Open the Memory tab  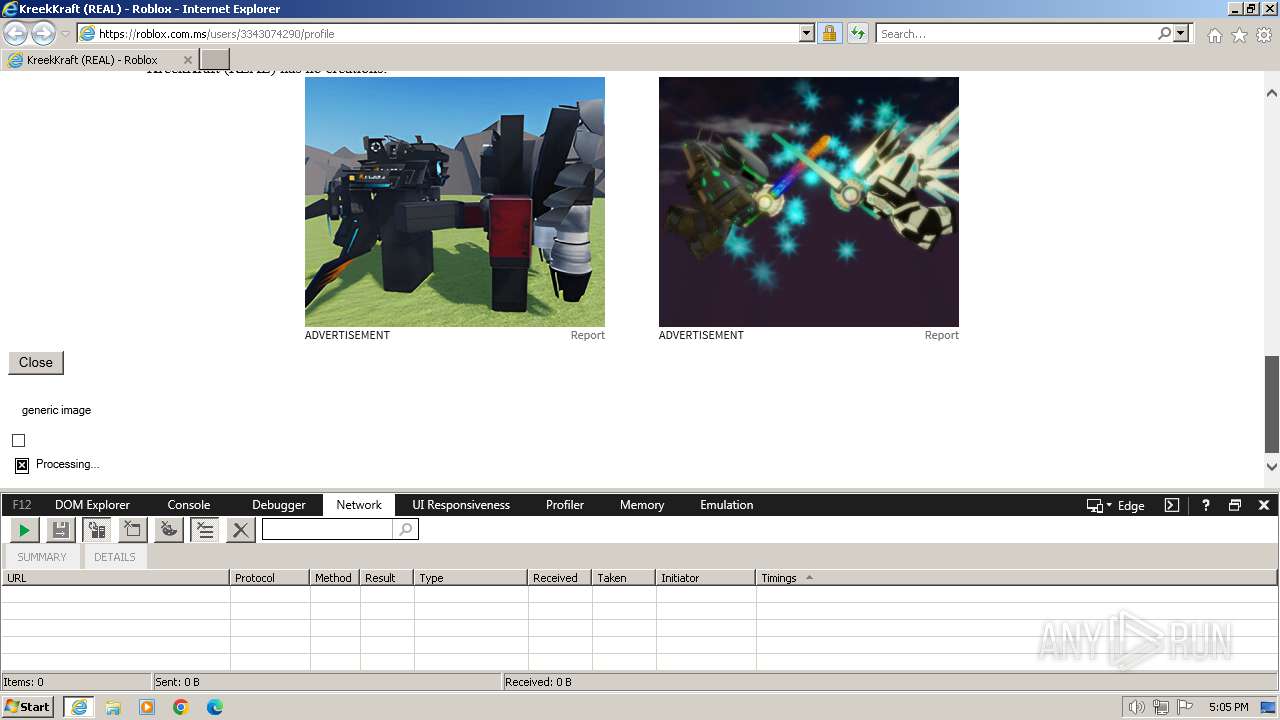click(642, 505)
